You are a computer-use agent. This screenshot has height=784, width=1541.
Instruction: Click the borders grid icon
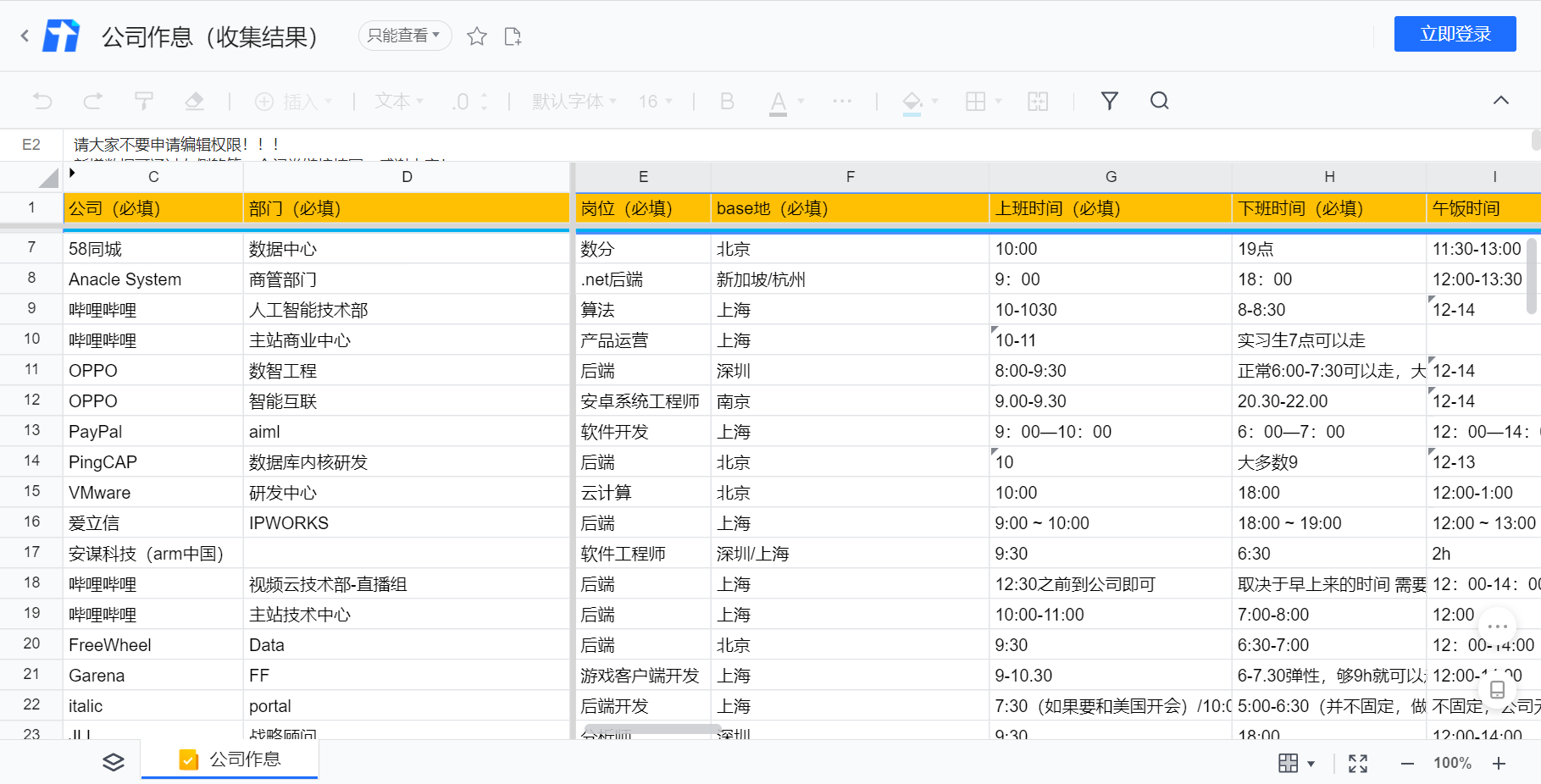point(976,102)
